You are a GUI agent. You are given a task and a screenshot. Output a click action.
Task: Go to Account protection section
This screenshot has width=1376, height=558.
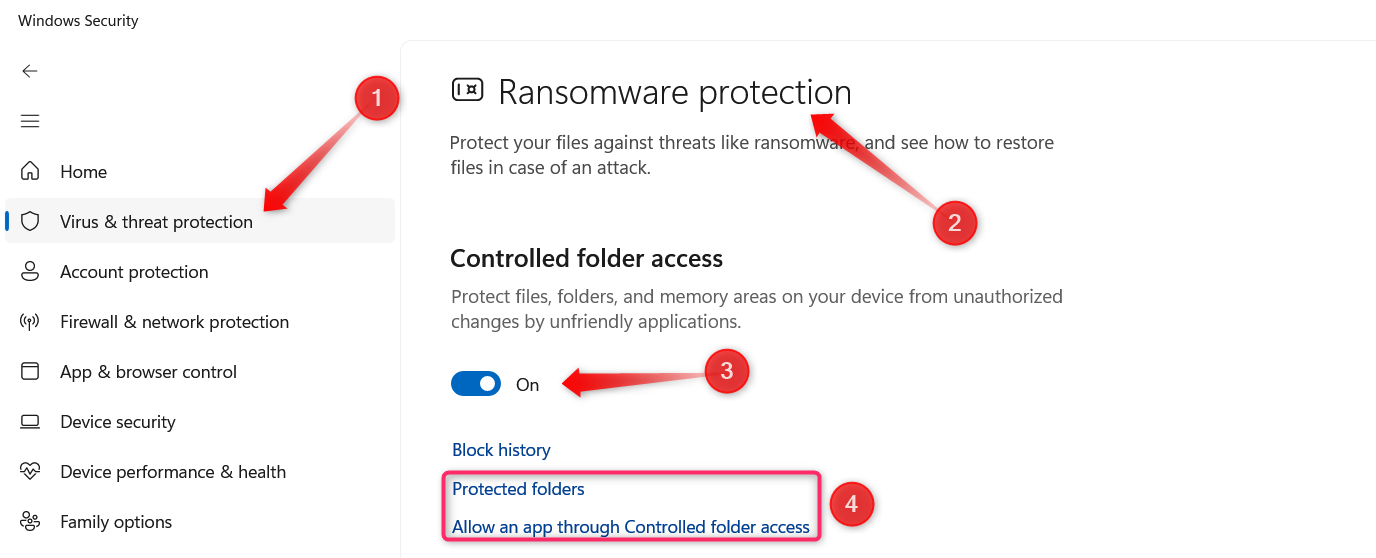[134, 272]
